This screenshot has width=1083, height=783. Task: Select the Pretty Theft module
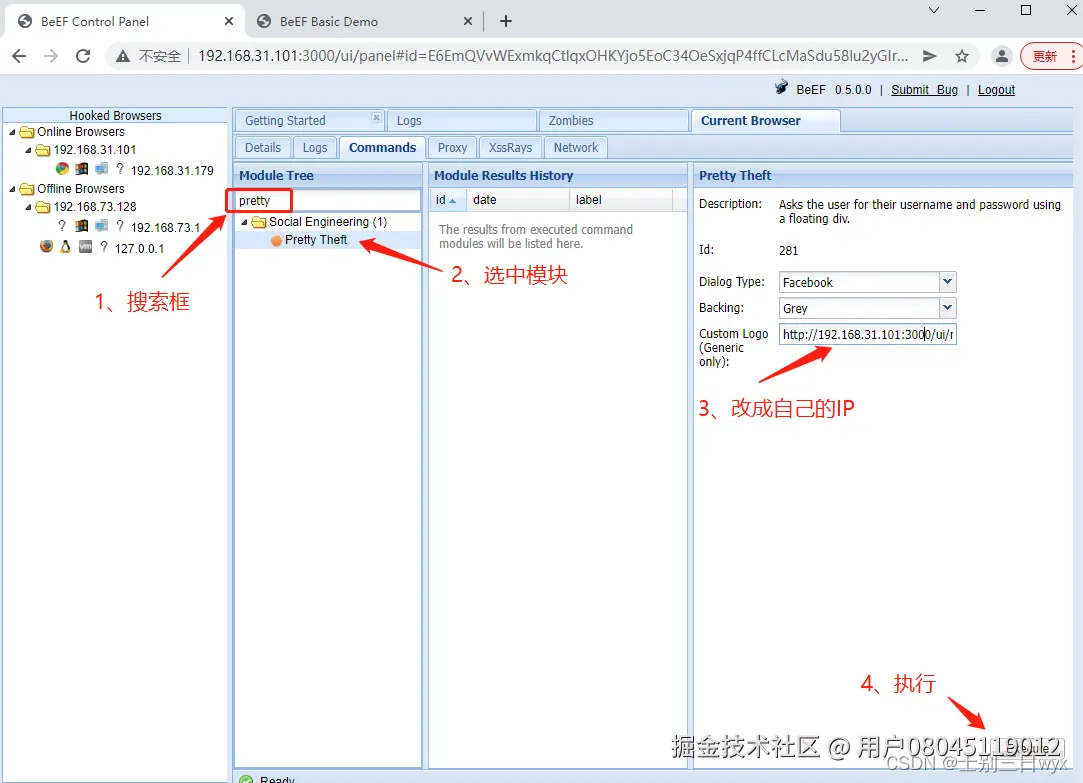[x=316, y=240]
